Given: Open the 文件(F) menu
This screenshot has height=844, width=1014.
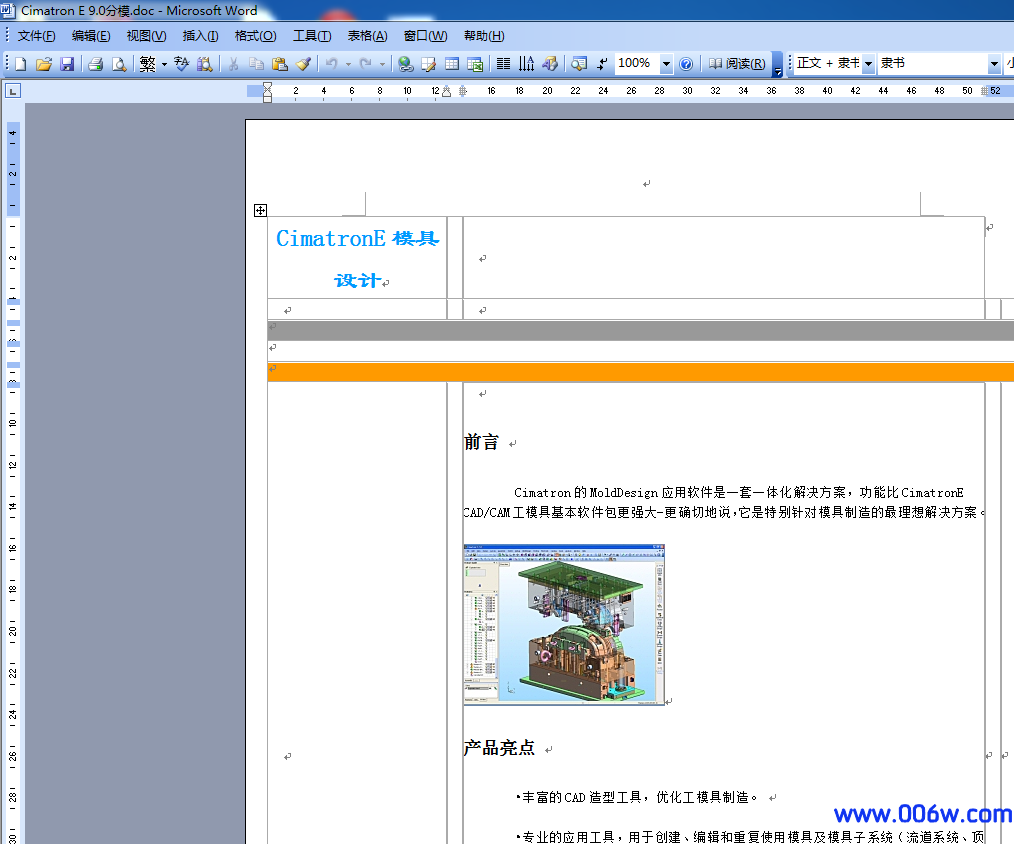Looking at the screenshot, I should point(36,36).
